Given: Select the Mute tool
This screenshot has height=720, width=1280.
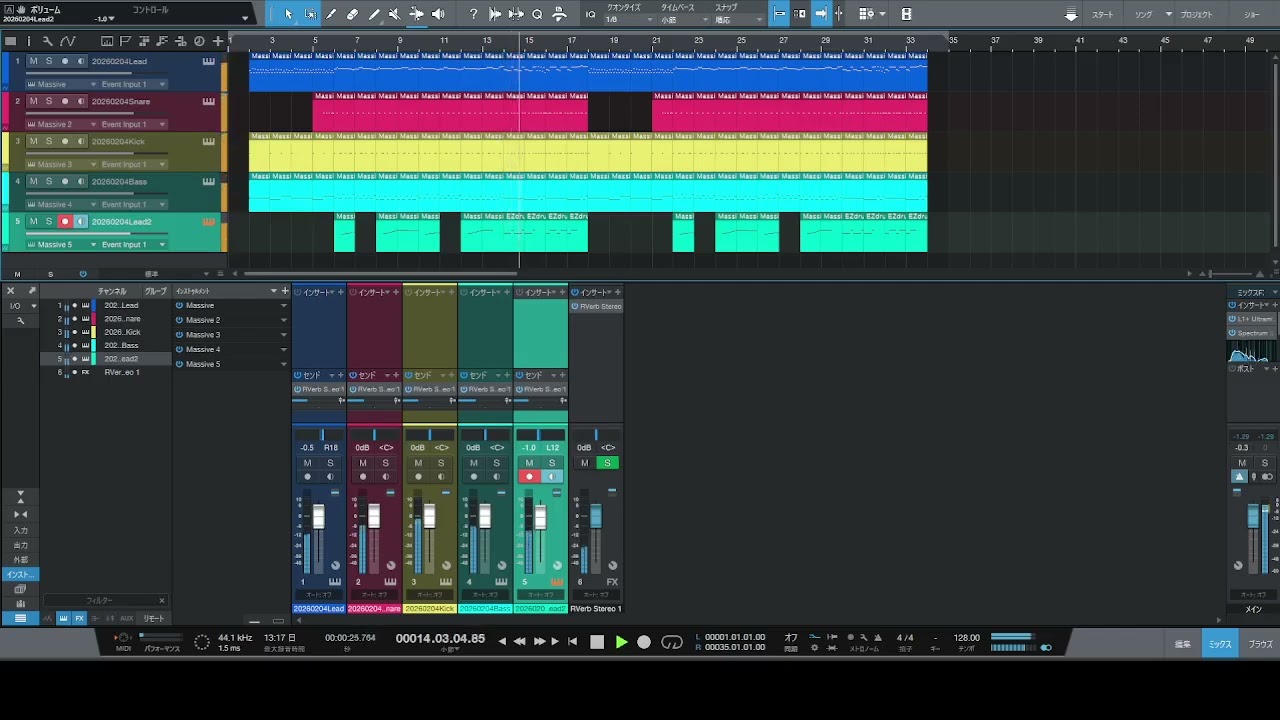Looking at the screenshot, I should [394, 14].
